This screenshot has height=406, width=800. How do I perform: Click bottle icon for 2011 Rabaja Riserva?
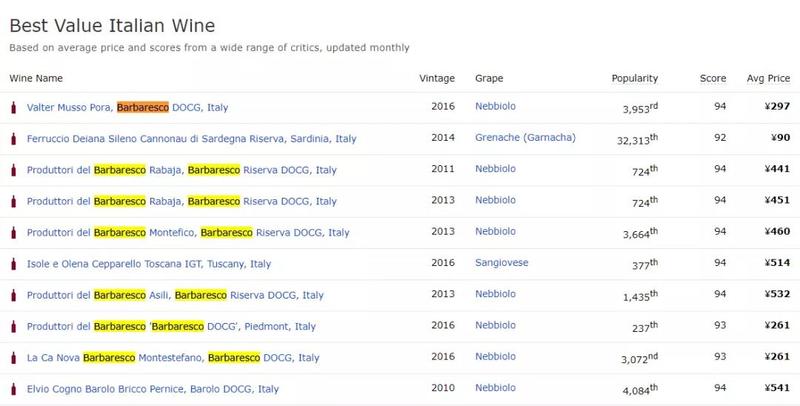pyautogui.click(x=13, y=170)
